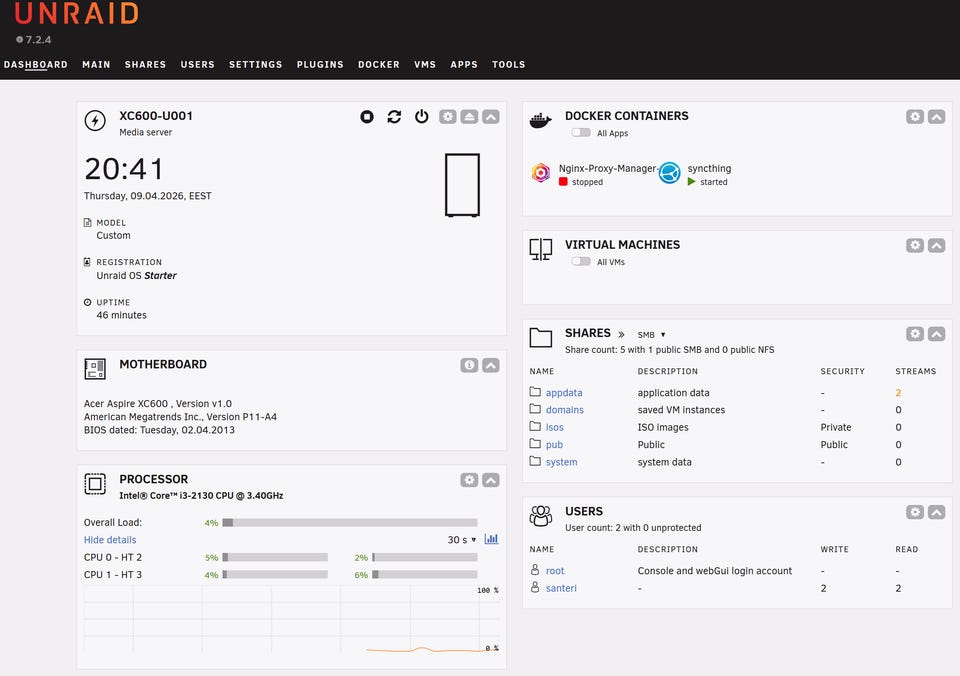Click the Motherboard board icon
Image resolution: width=960 pixels, height=676 pixels.
95,369
